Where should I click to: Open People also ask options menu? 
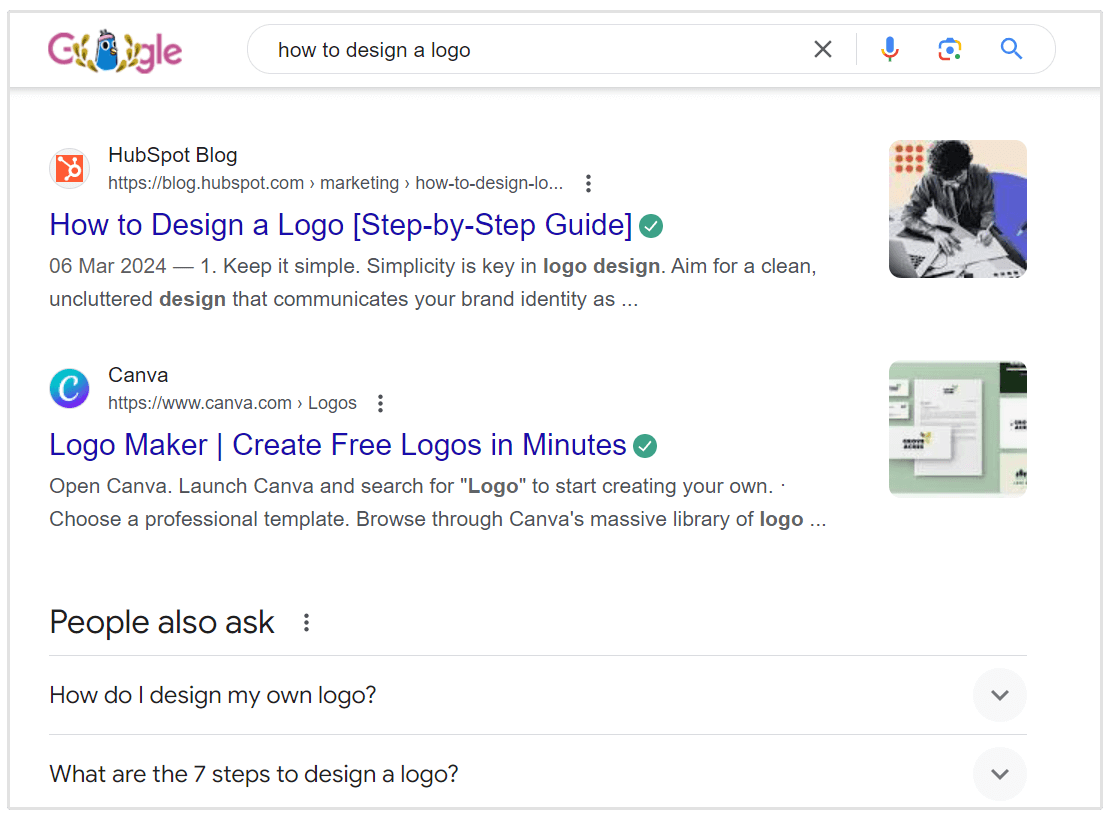point(307,623)
